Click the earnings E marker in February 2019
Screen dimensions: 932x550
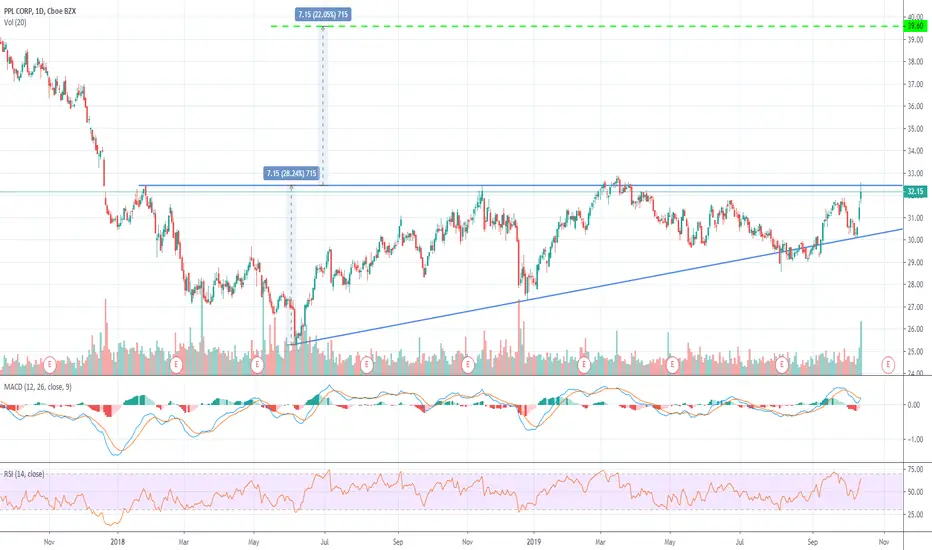584,364
